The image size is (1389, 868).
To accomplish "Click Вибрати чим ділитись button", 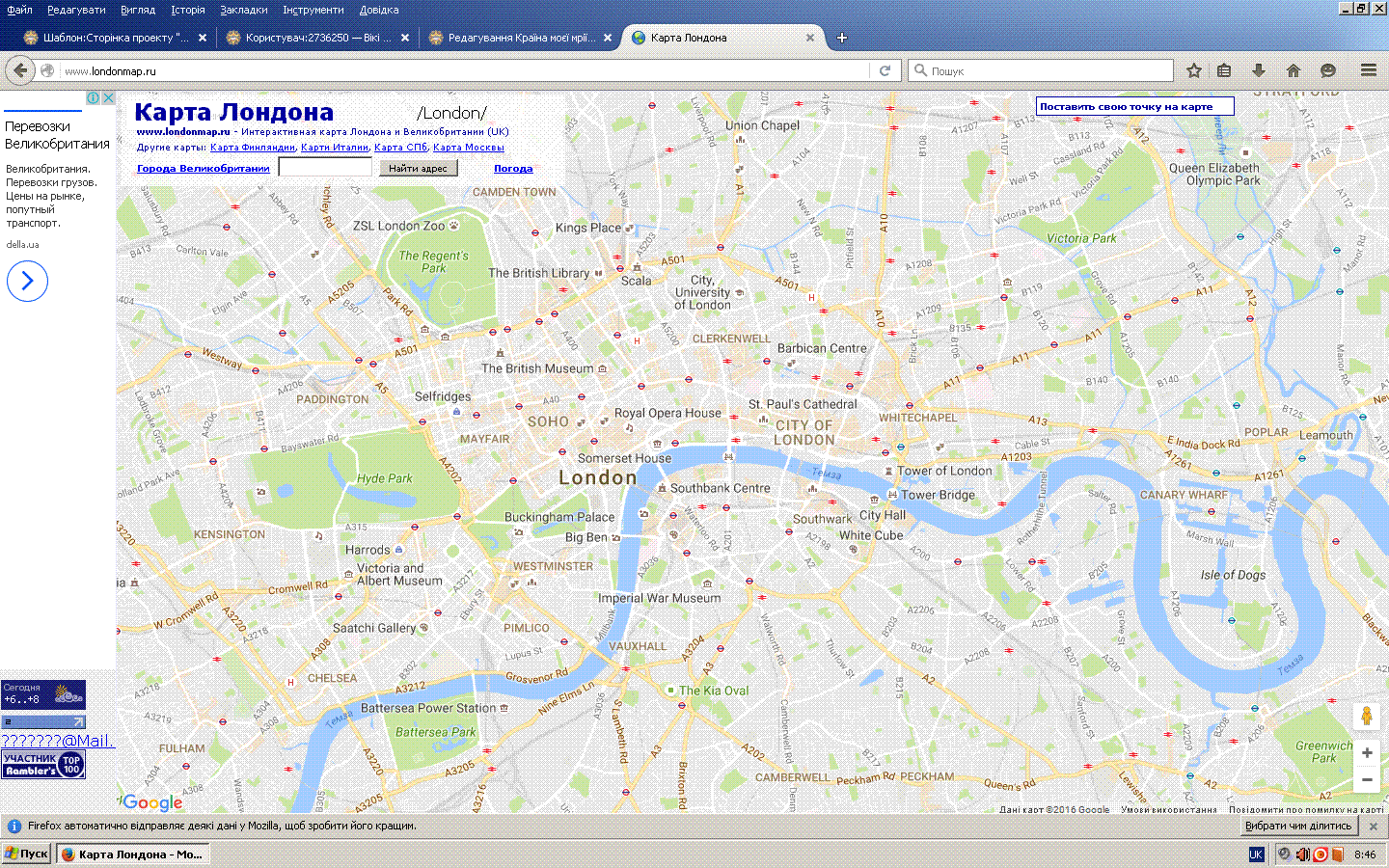I will point(1298,827).
